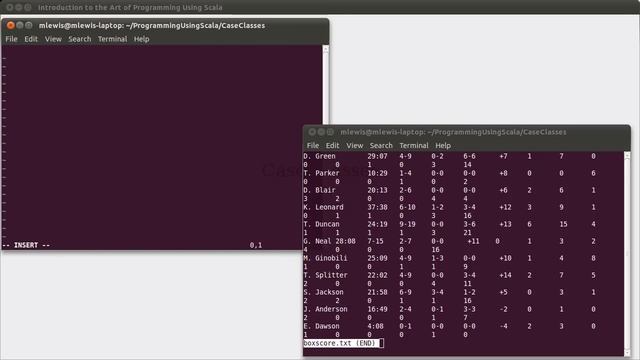The image size is (640, 360).
Task: Click player name D. Blair
Action: (320, 190)
